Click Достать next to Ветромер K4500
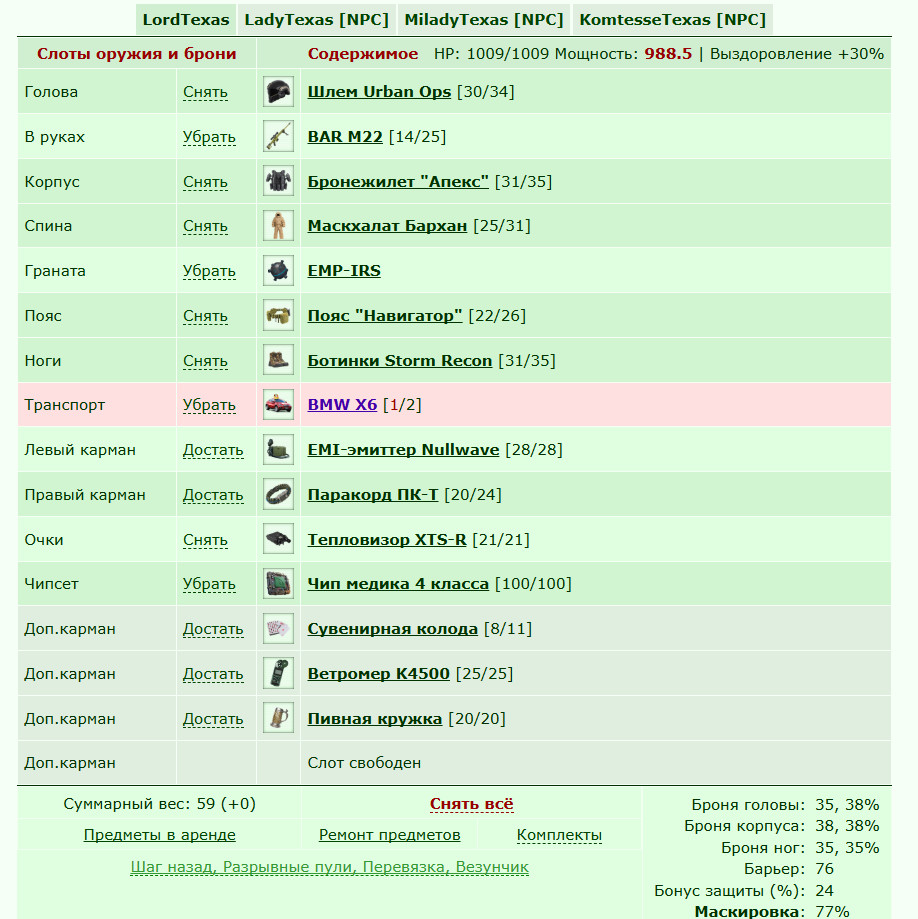Viewport: 918px width, 919px height. click(213, 673)
